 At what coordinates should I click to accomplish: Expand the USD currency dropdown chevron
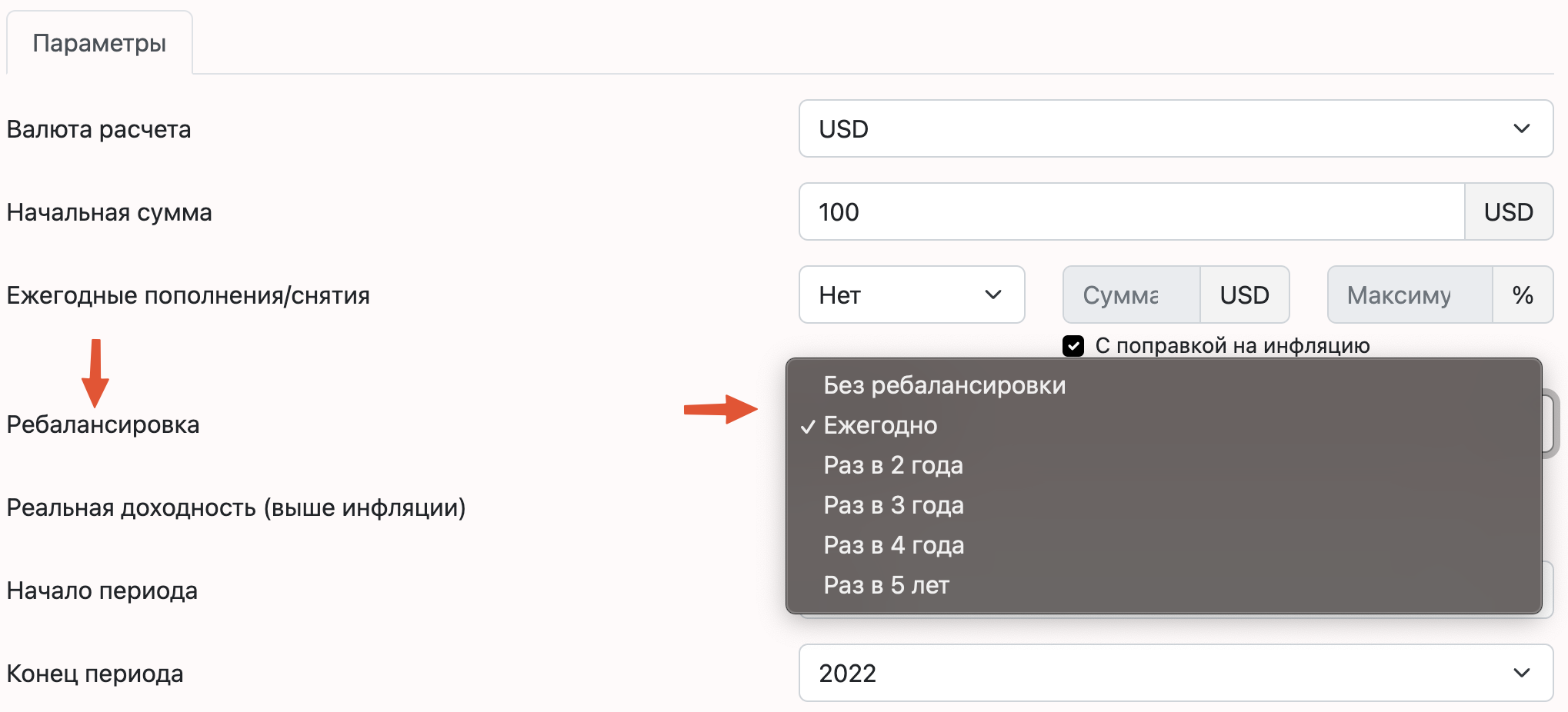coord(1521,128)
